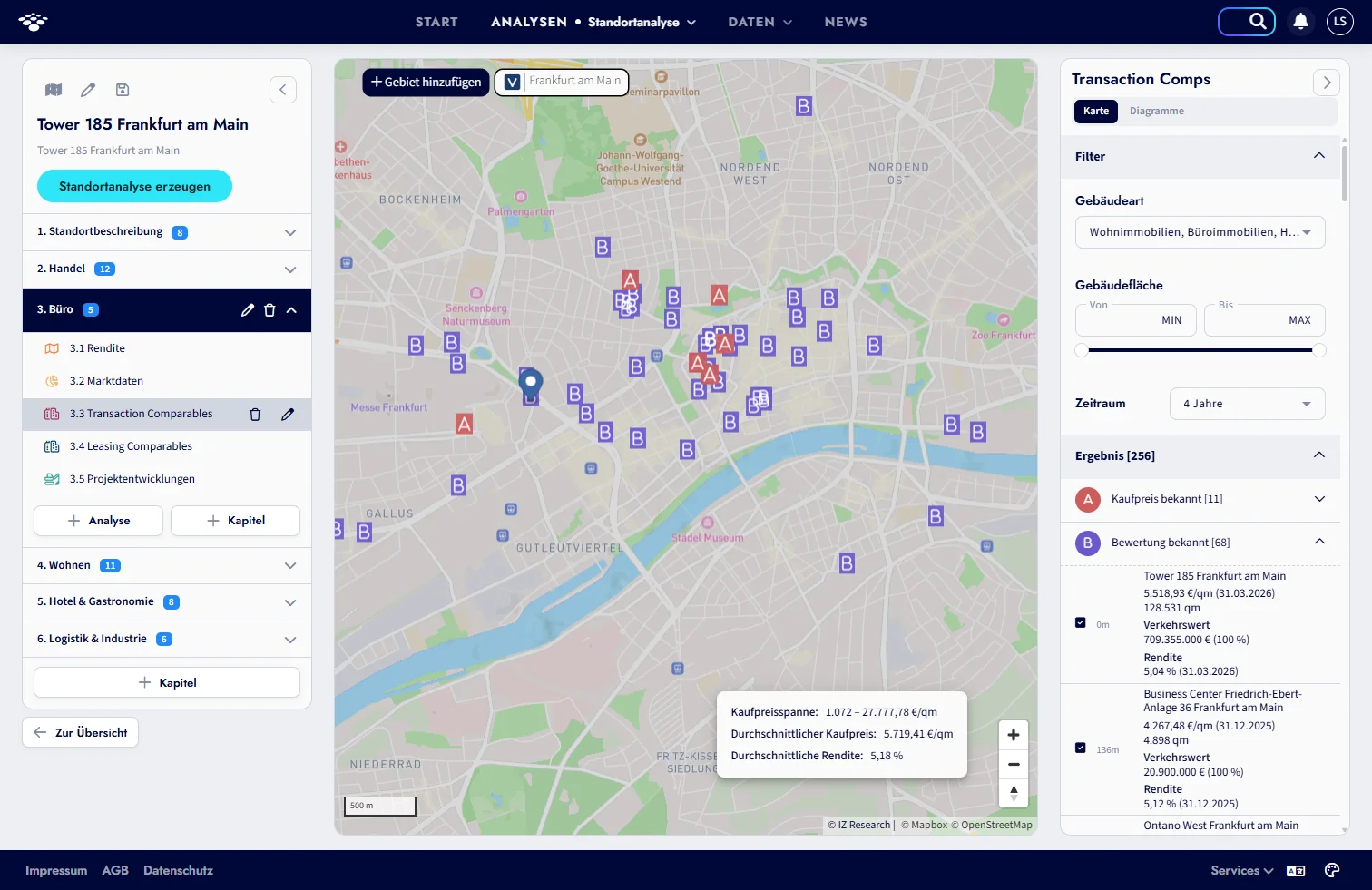Image resolution: width=1372 pixels, height=890 pixels.
Task: Reset map compass orientation
Action: pyautogui.click(x=1014, y=793)
